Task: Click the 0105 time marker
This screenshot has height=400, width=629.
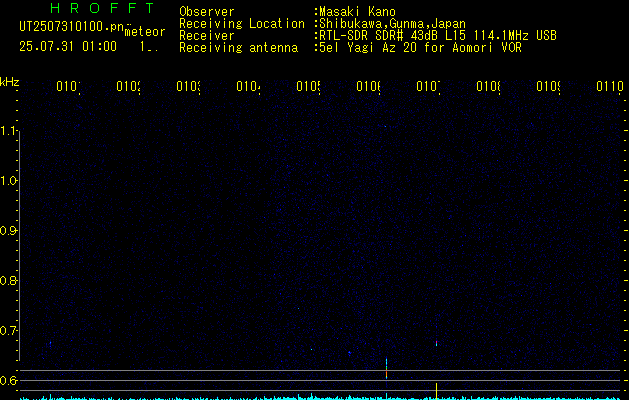Action: point(308,86)
